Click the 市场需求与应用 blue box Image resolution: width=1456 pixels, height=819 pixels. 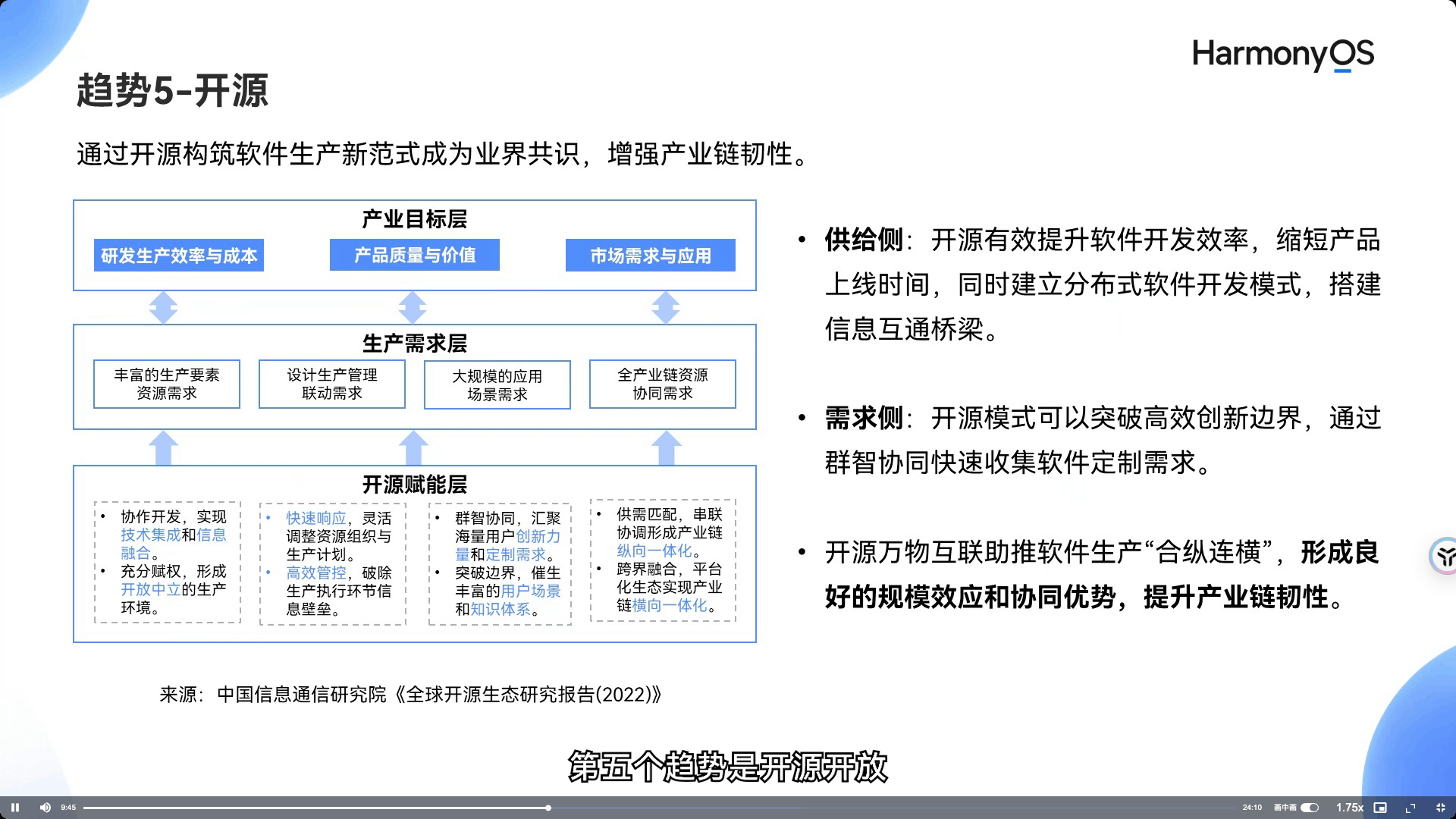tap(651, 256)
